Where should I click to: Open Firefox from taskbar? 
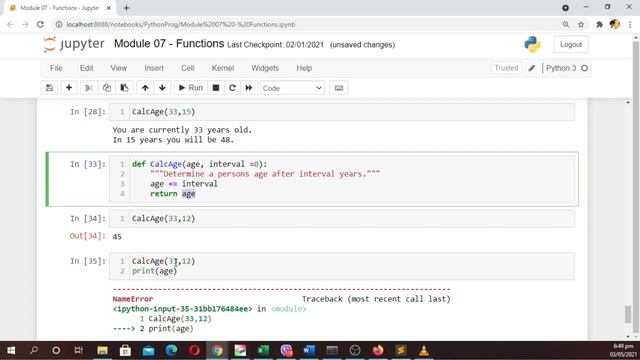pos(378,350)
